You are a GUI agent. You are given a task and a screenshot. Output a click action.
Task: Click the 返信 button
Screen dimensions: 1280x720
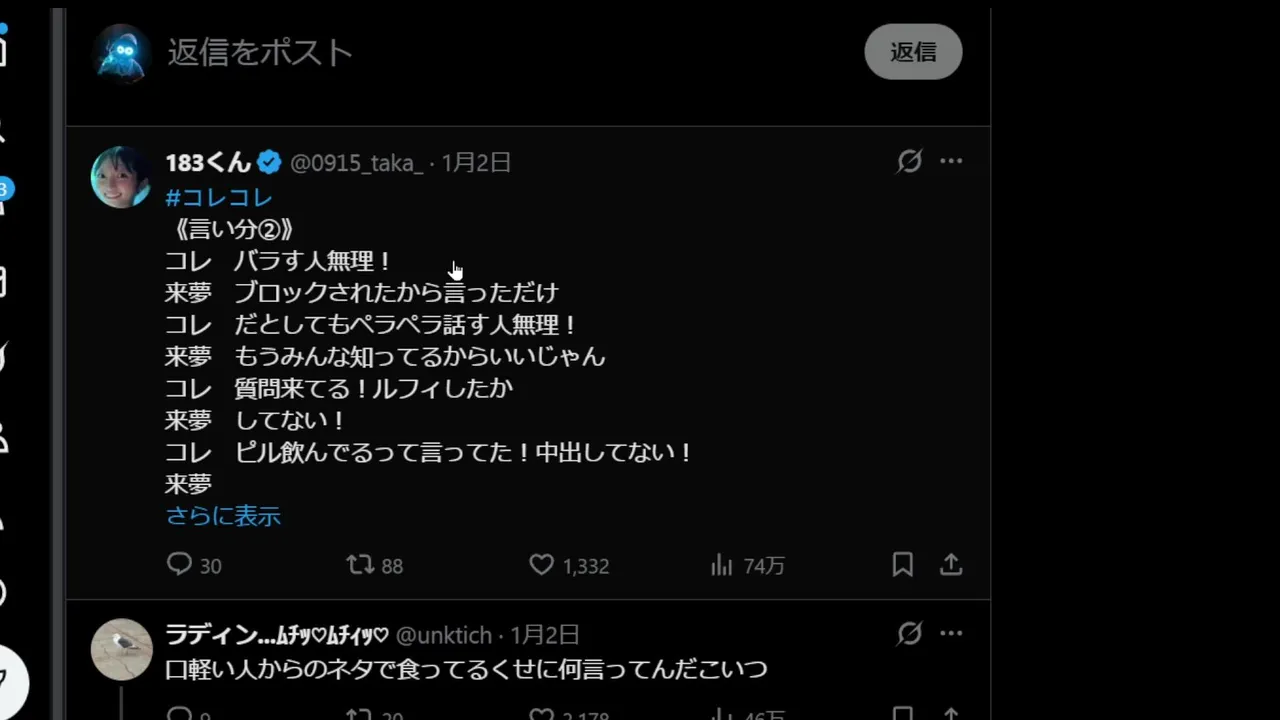913,52
